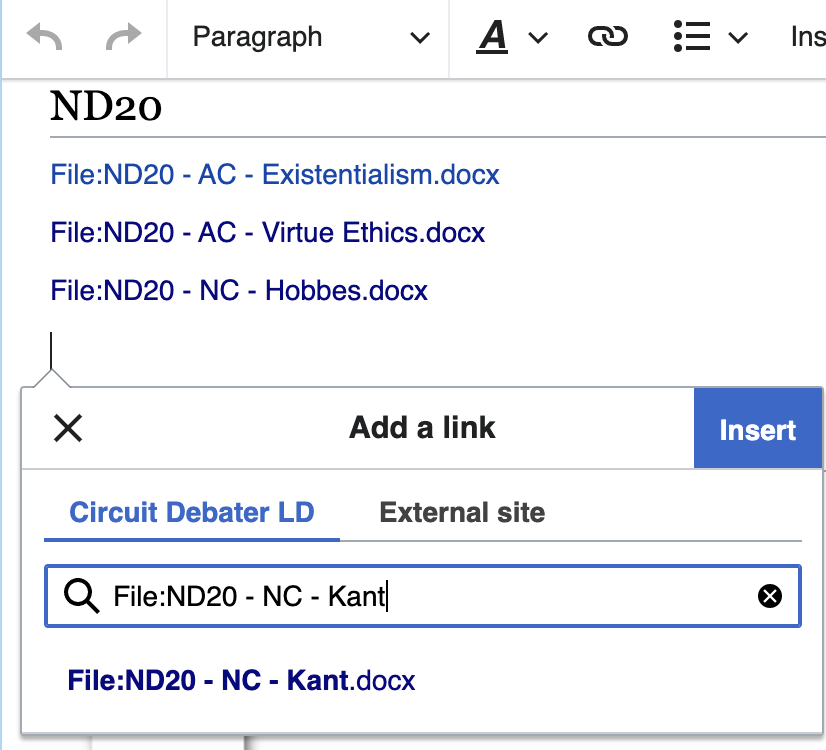Switch to the External site tab
Viewport: 826px width, 750px height.
click(x=462, y=512)
